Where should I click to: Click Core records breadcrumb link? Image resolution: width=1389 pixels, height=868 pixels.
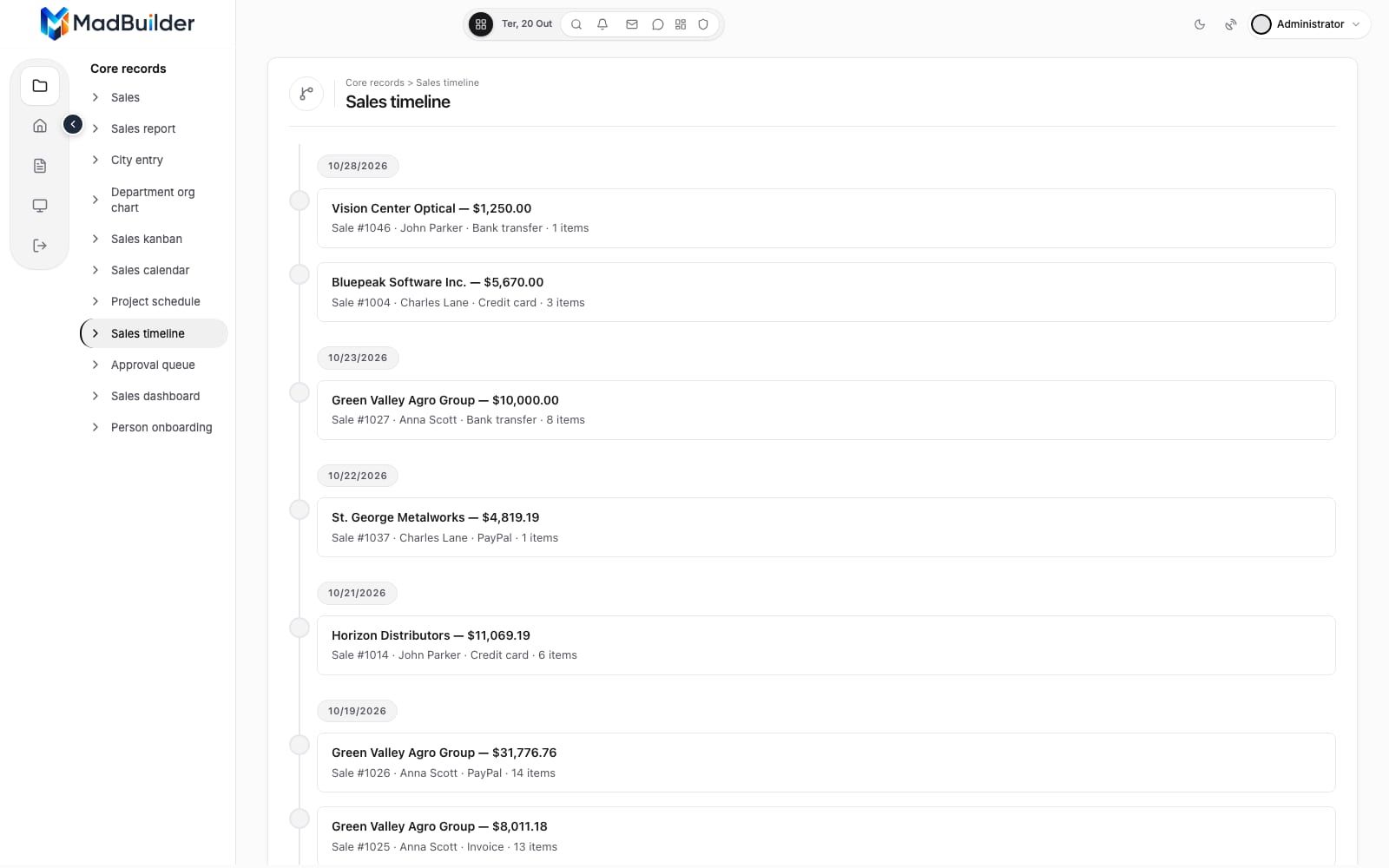(x=375, y=82)
